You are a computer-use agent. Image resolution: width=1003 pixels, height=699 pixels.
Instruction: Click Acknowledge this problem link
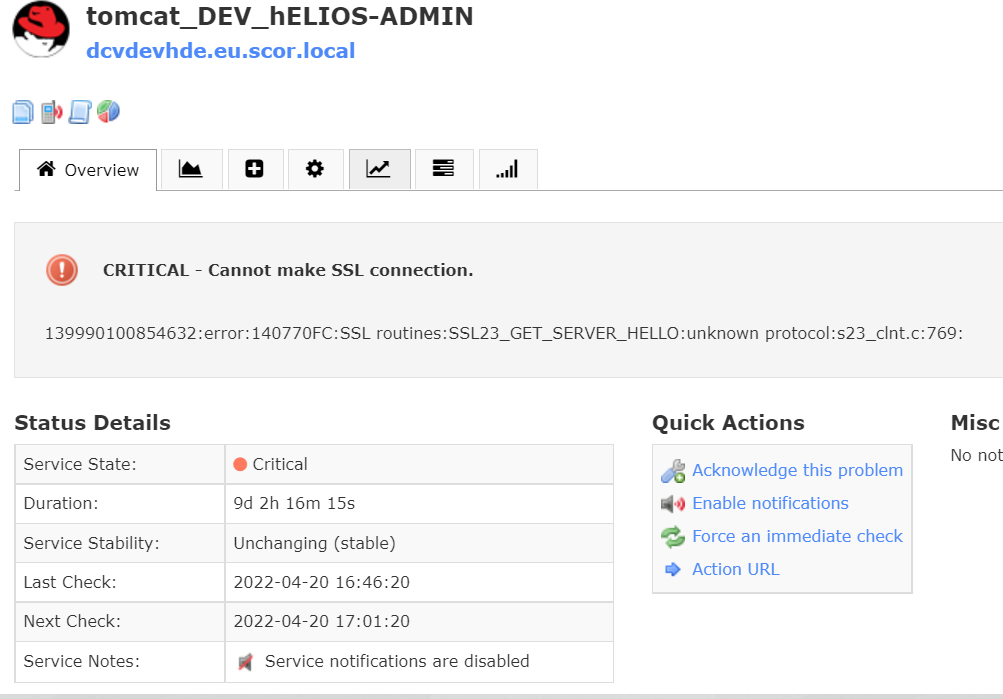797,470
